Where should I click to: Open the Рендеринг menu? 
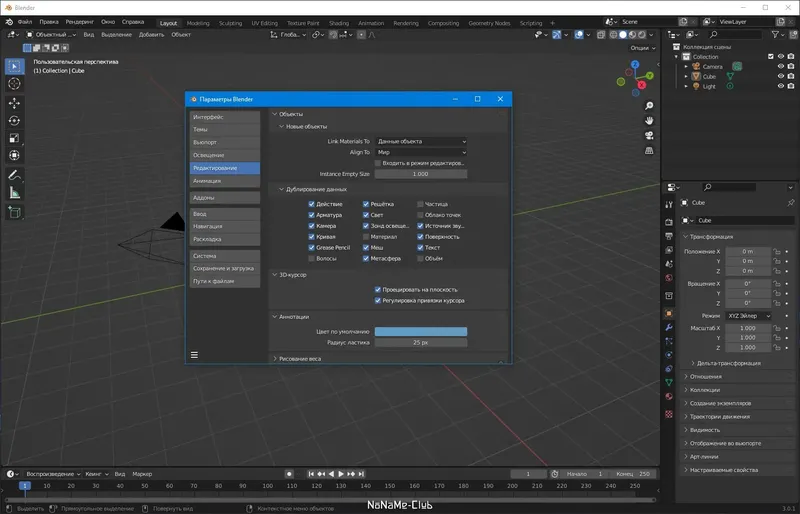tap(79, 21)
